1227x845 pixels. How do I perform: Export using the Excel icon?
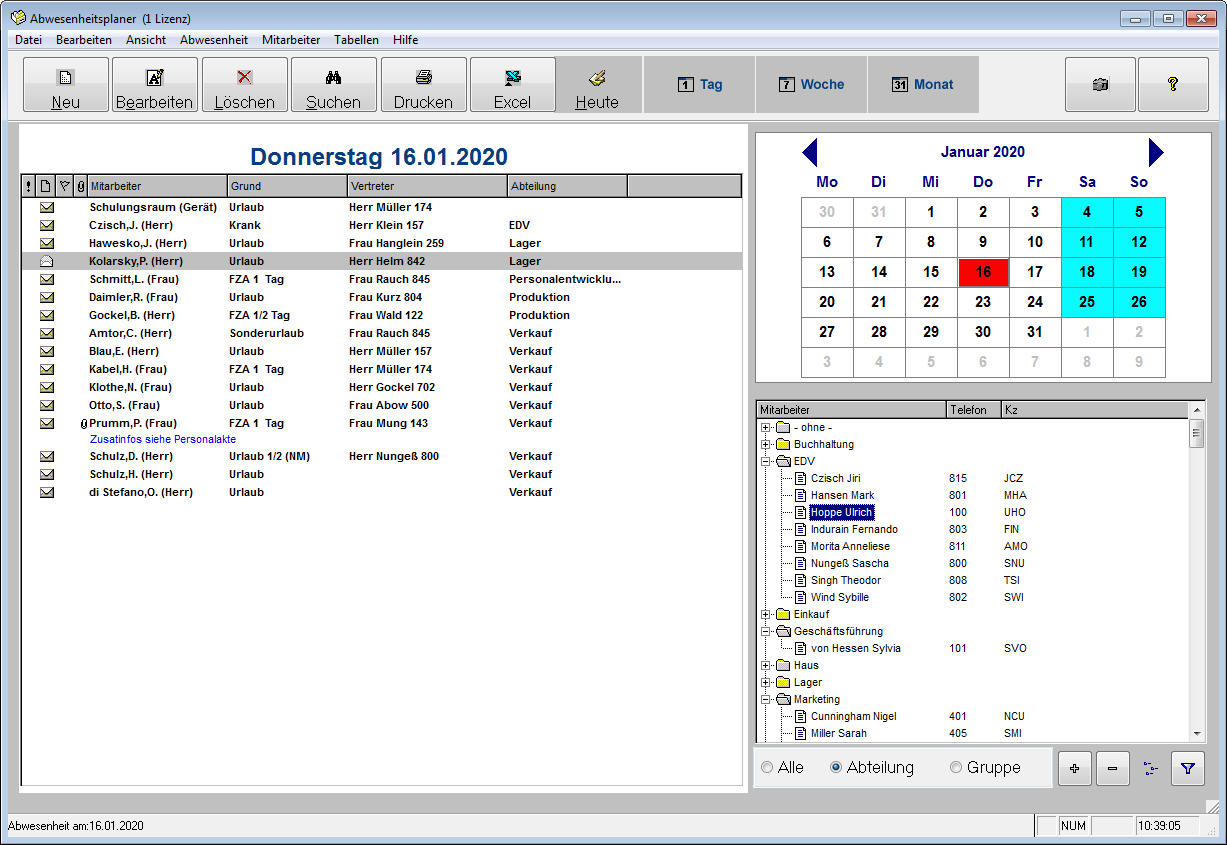(512, 77)
